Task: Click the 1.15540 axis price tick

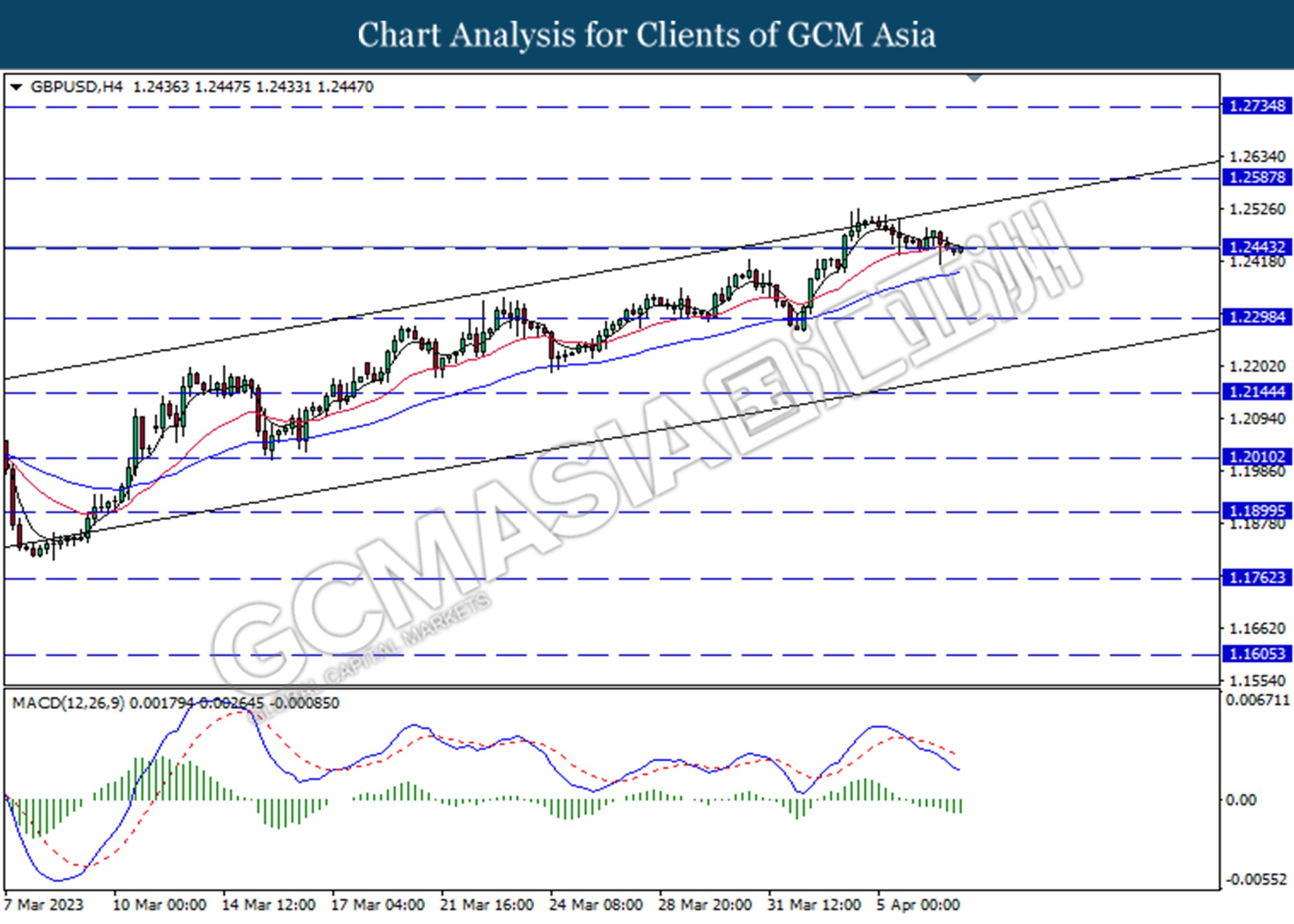Action: [1256, 681]
